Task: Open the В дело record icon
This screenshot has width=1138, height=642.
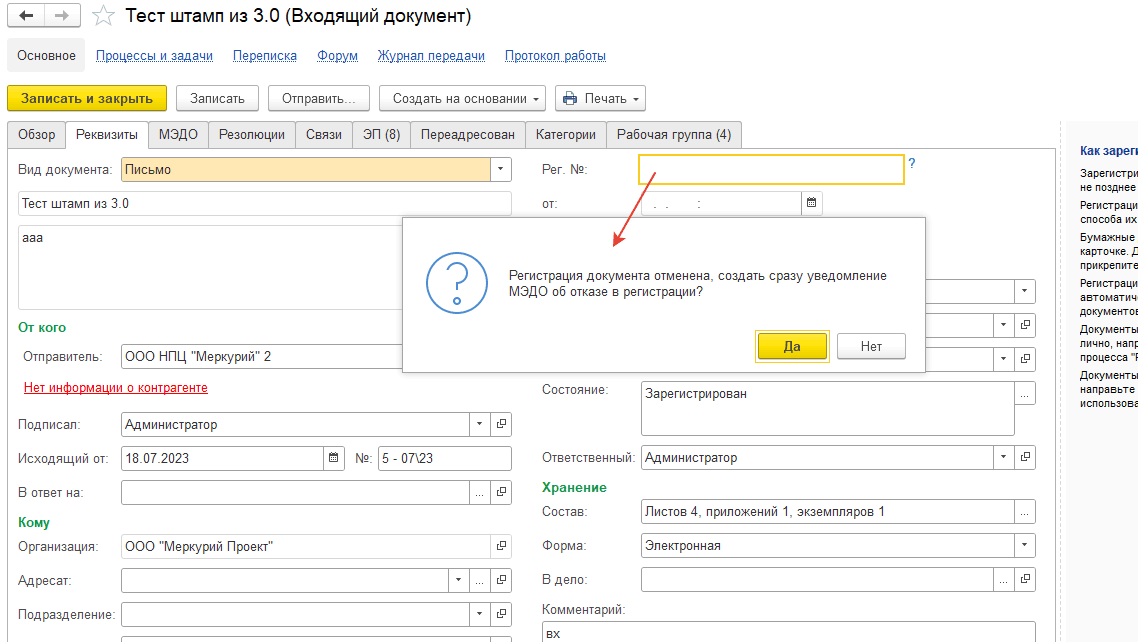Action: pyautogui.click(x=1026, y=579)
